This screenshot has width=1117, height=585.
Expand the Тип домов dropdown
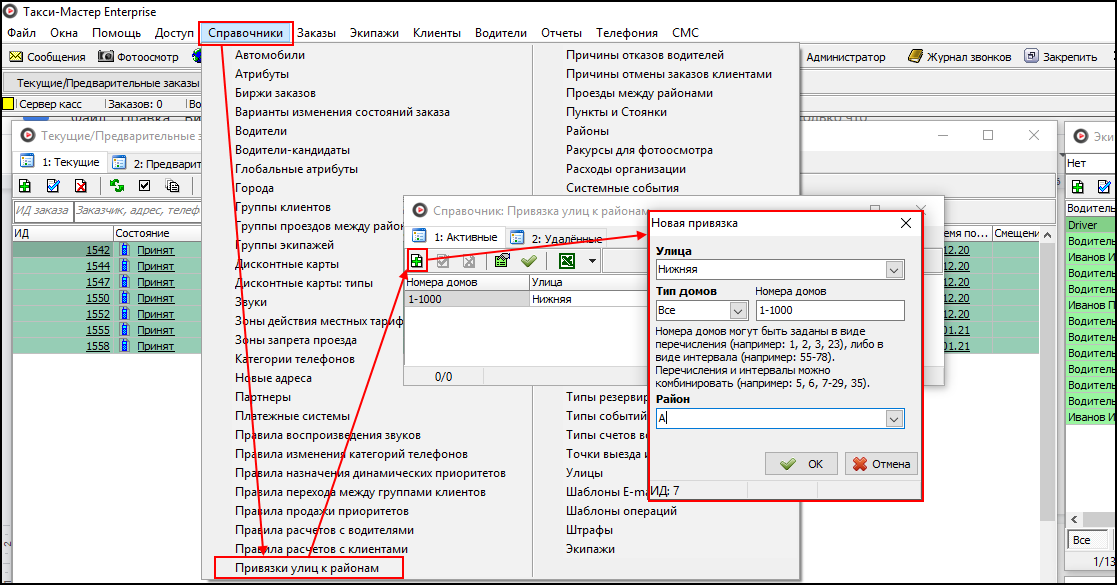[x=738, y=311]
